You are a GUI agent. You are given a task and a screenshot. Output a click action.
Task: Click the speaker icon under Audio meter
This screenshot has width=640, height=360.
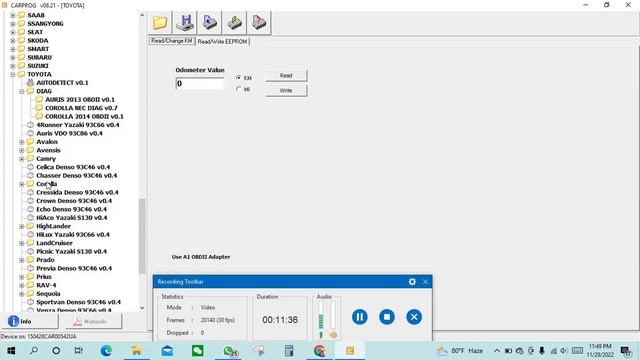coord(333,335)
